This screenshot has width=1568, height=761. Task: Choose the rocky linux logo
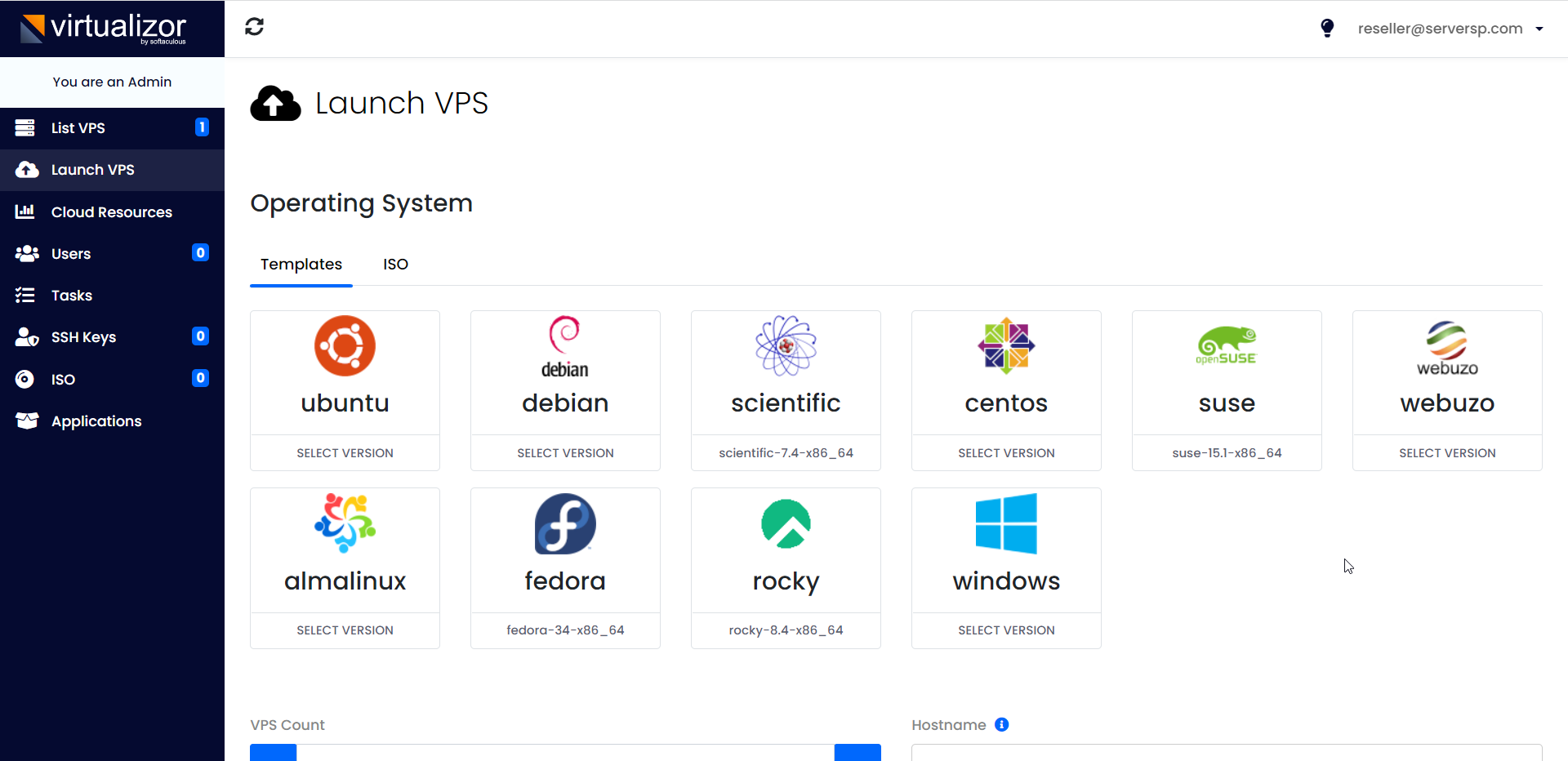(x=786, y=523)
